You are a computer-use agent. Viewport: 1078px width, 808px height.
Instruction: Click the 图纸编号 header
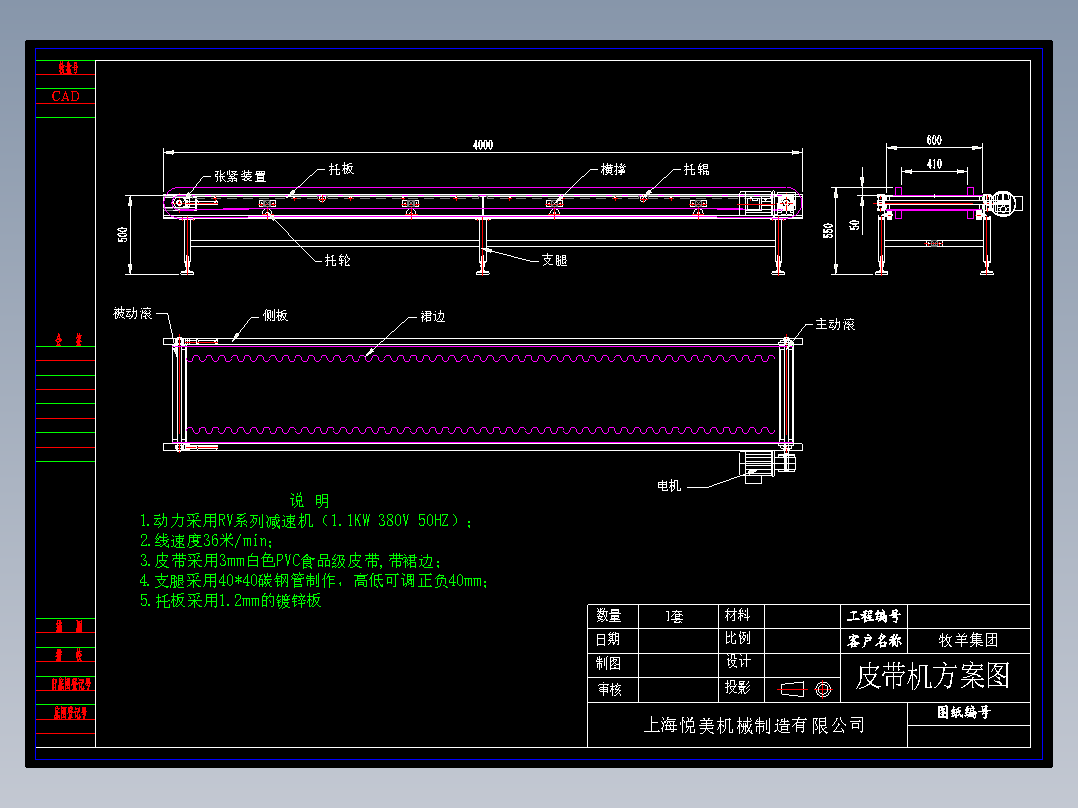(964, 712)
